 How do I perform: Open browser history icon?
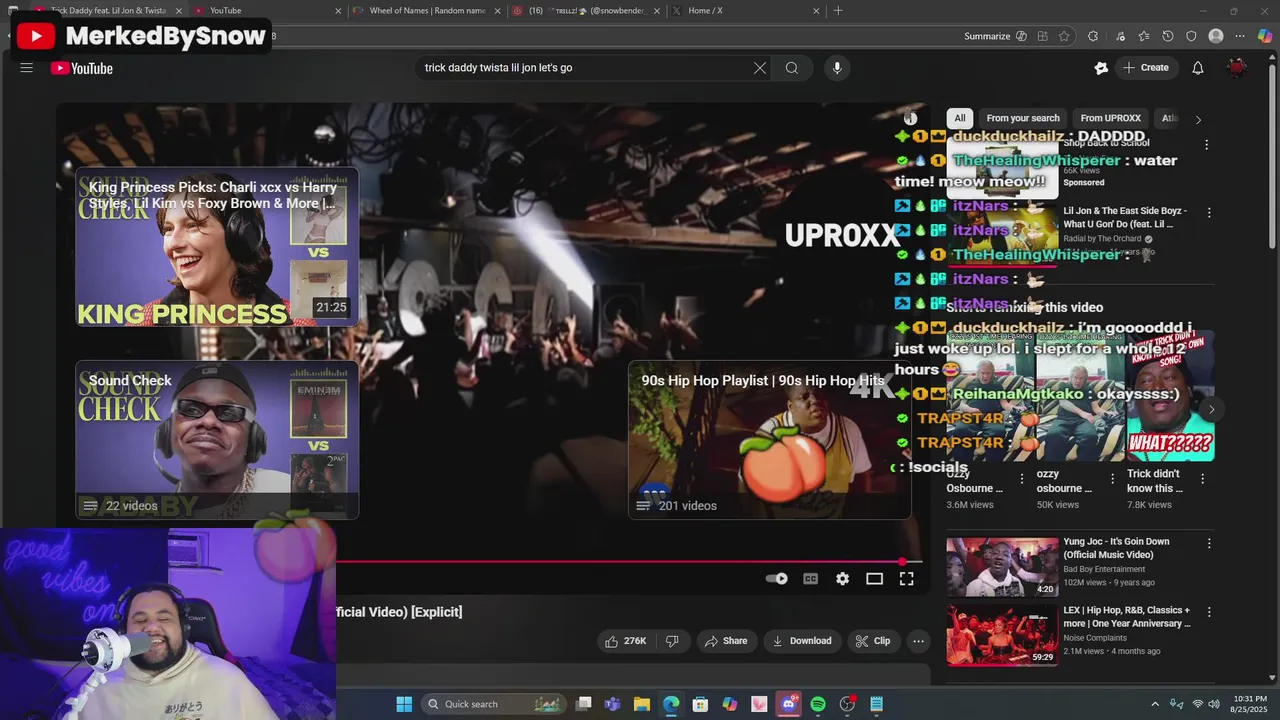[x=1167, y=36]
